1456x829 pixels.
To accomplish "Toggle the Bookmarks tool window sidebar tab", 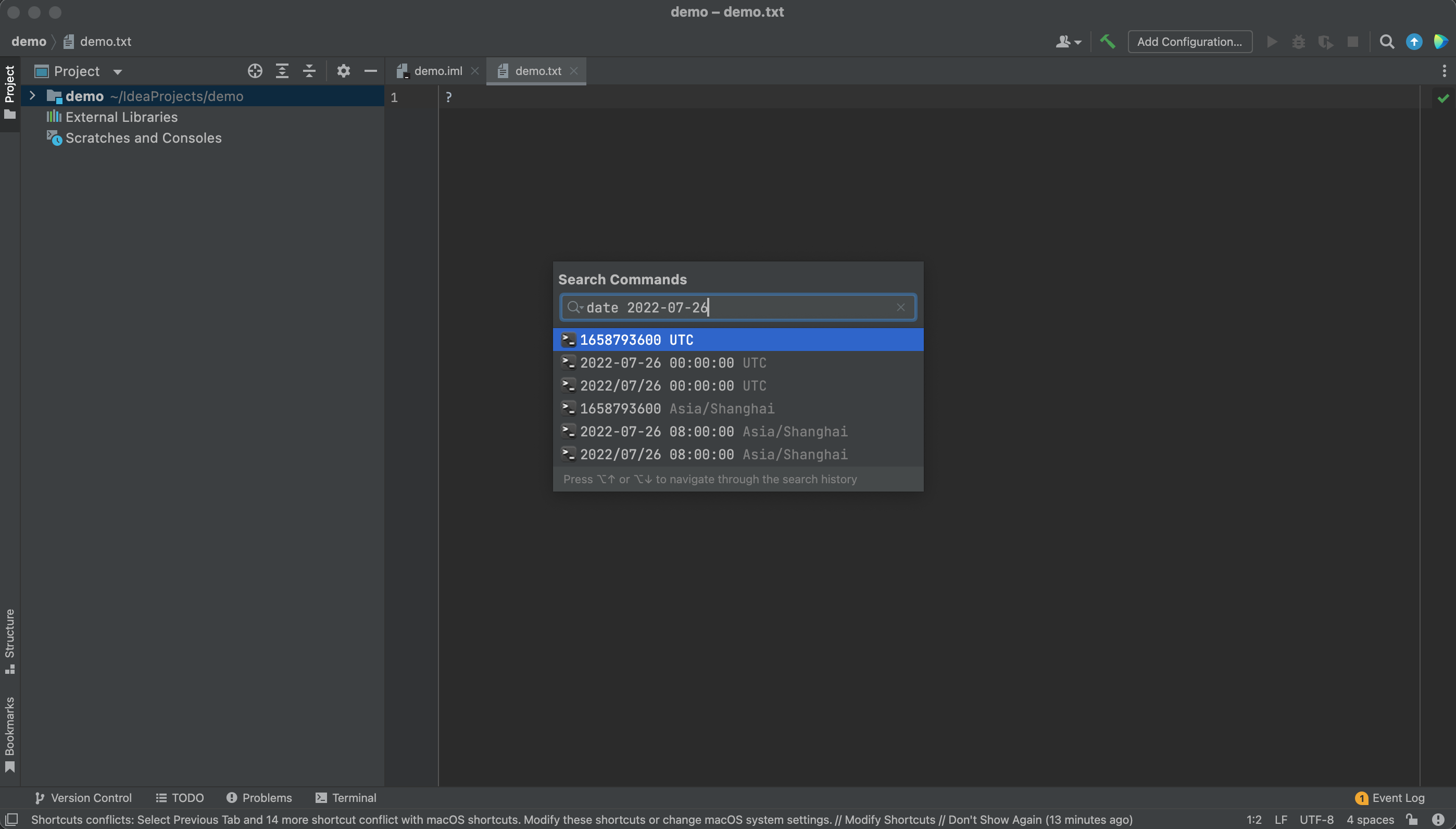I will [x=10, y=734].
